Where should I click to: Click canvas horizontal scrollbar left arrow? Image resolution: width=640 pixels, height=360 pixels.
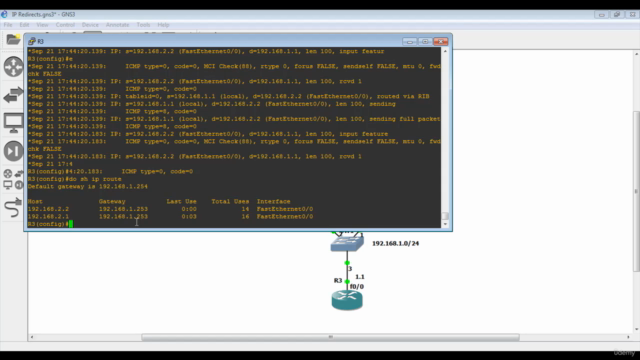[32, 337]
